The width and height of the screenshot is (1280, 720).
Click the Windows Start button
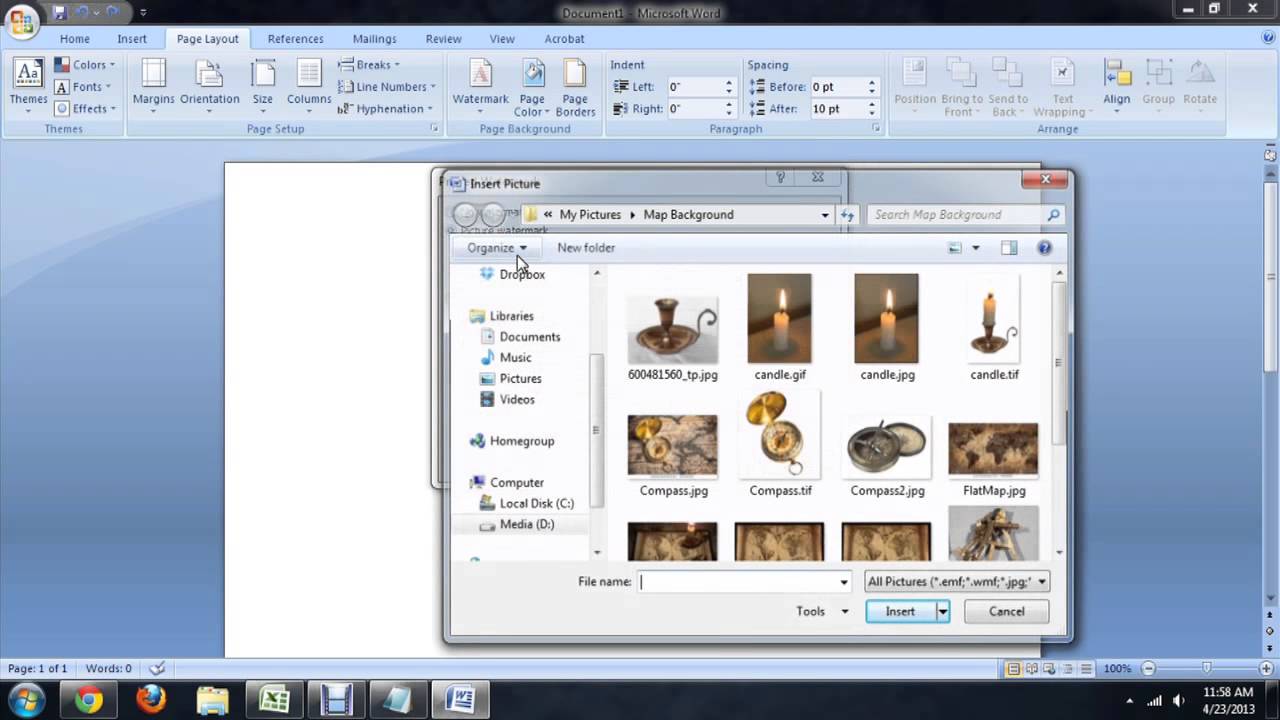[27, 700]
